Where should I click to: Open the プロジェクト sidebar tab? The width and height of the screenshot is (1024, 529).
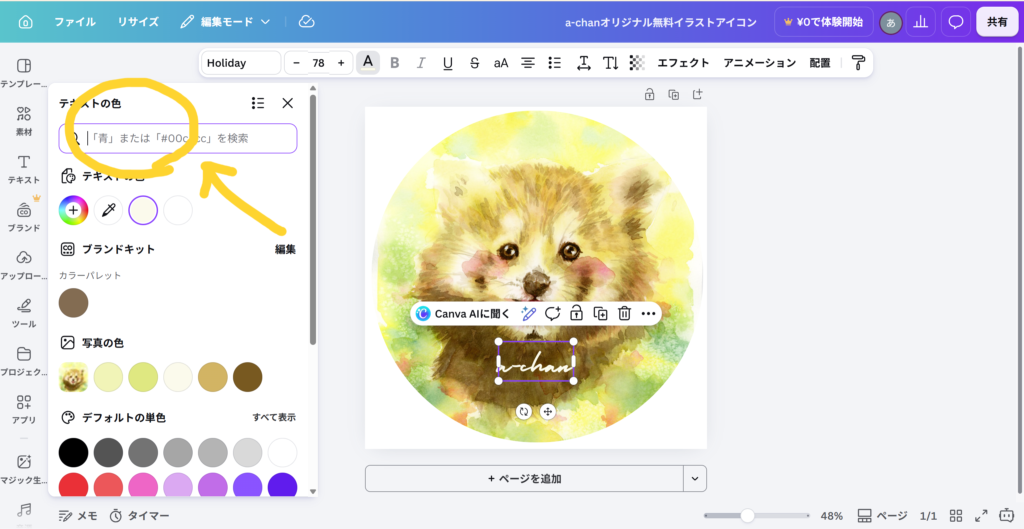(x=24, y=362)
